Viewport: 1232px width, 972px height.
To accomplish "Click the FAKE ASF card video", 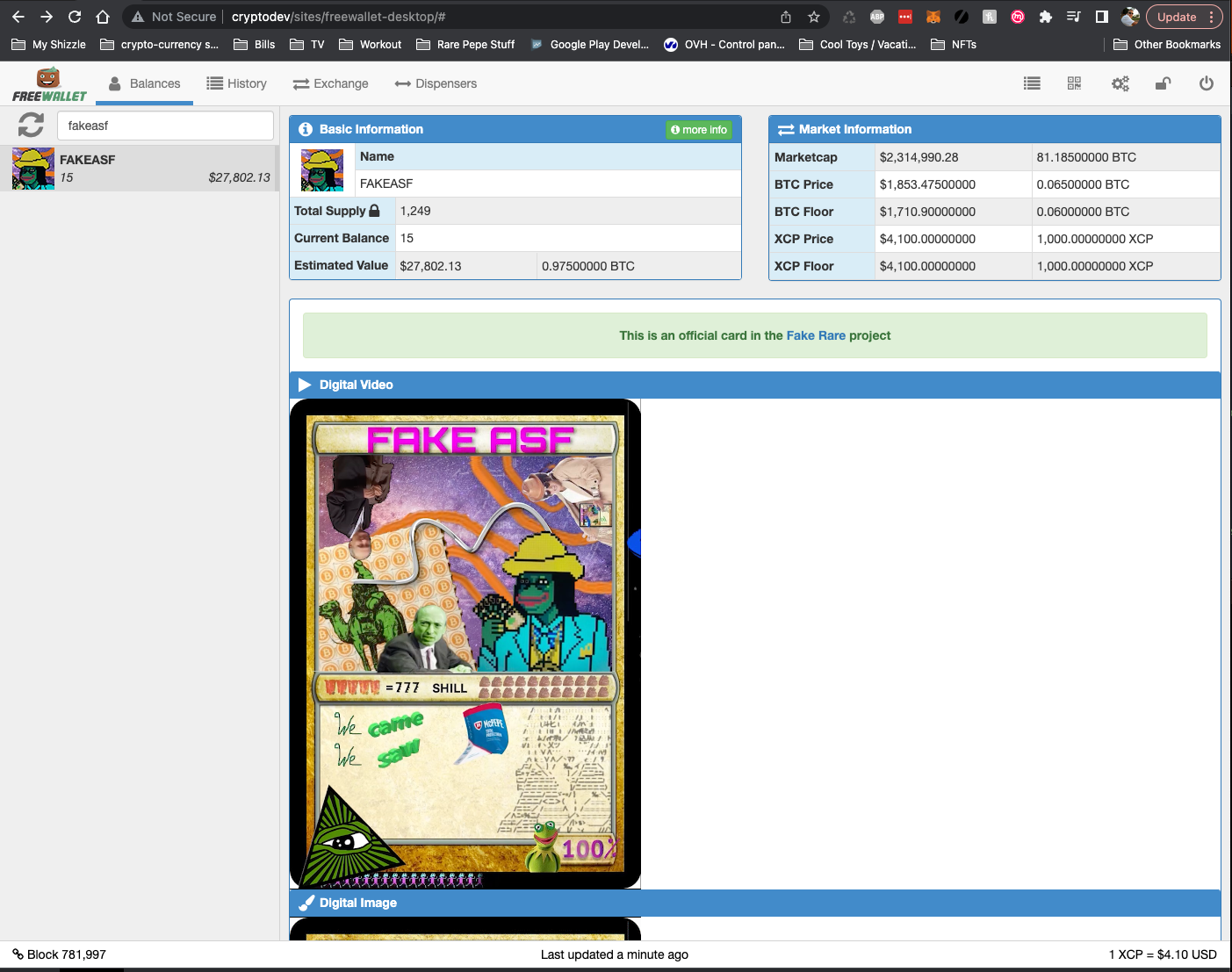I will pos(465,644).
